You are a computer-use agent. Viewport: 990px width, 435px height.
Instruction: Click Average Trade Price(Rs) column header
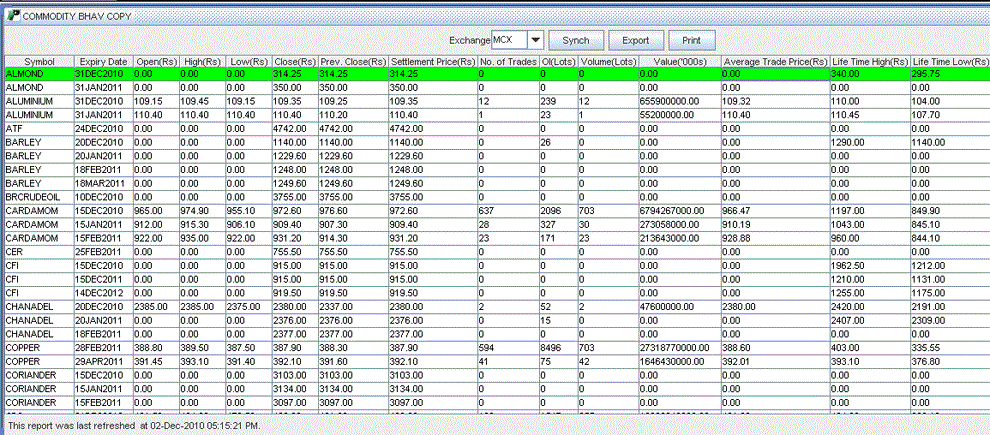[x=775, y=62]
